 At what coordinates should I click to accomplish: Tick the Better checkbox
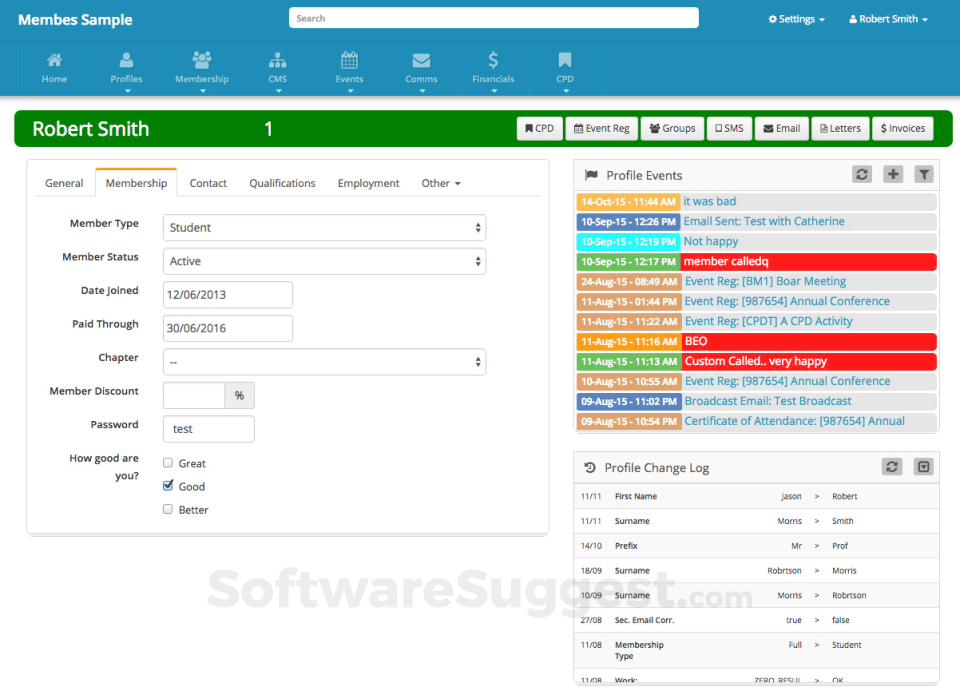pos(167,509)
